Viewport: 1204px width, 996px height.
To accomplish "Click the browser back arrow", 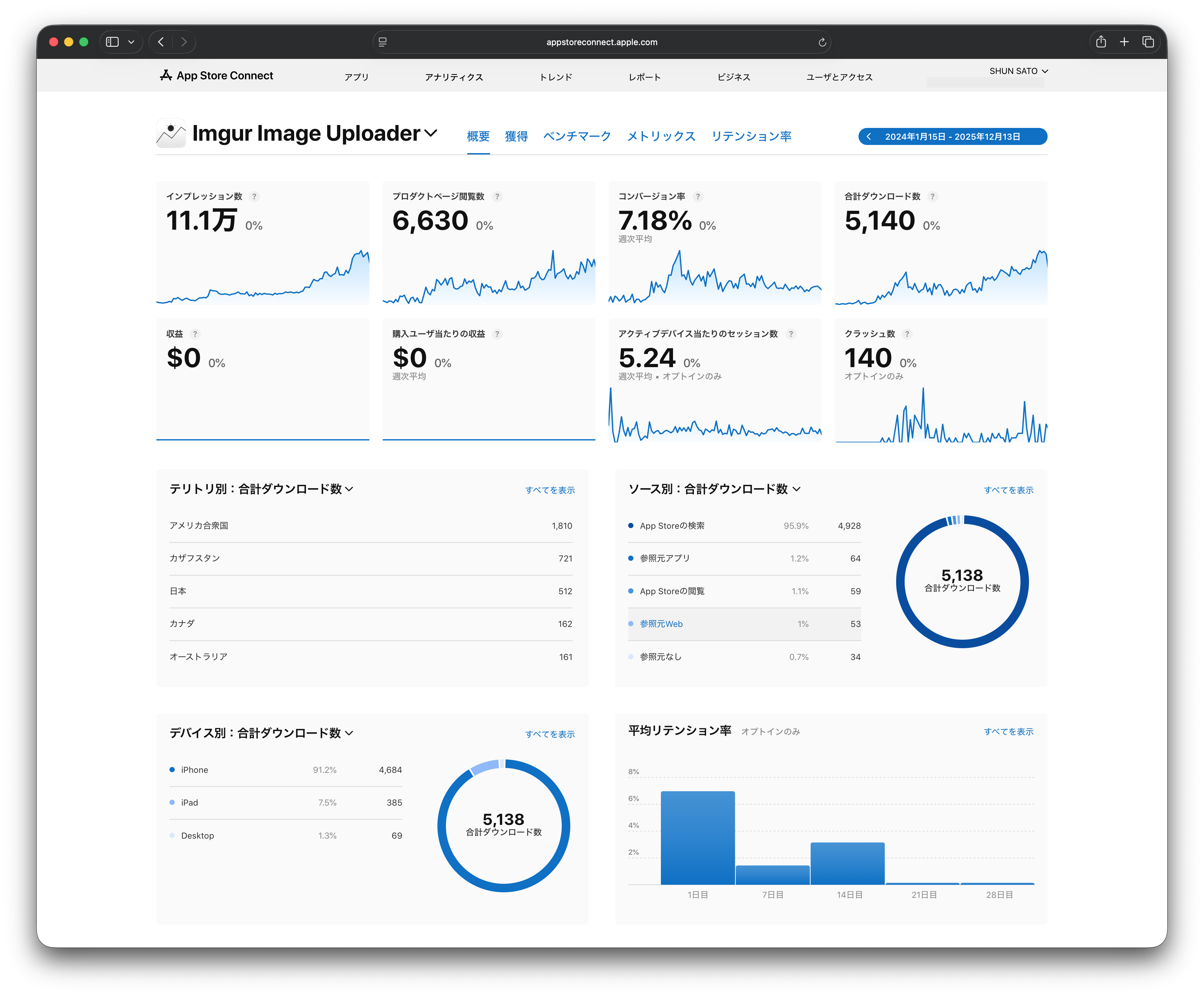I will 161,42.
